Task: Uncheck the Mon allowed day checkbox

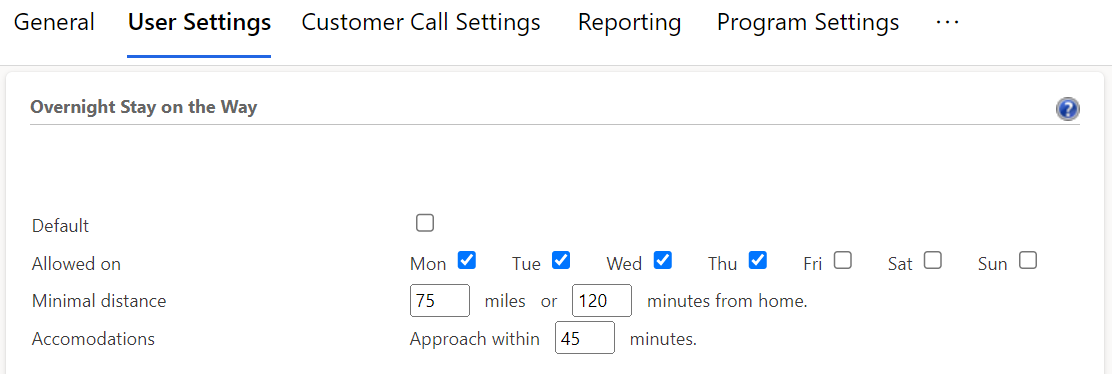Action: (x=467, y=260)
